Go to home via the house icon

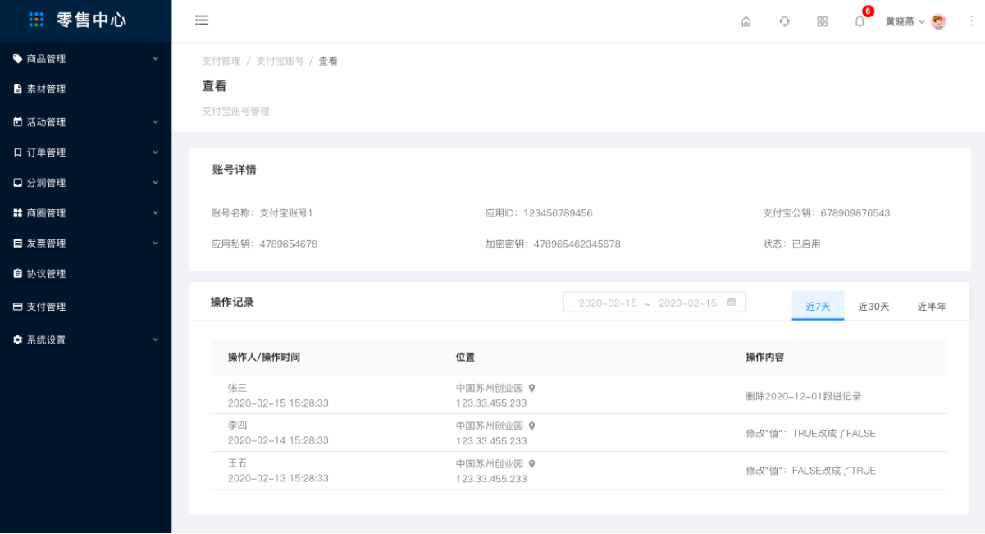tap(746, 21)
